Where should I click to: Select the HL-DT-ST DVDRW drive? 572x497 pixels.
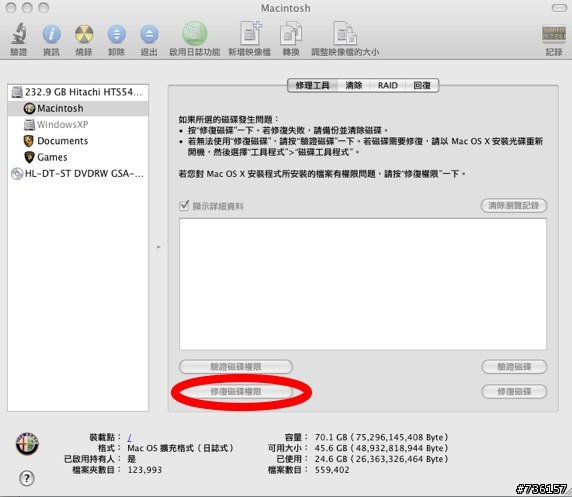pyautogui.click(x=78, y=173)
